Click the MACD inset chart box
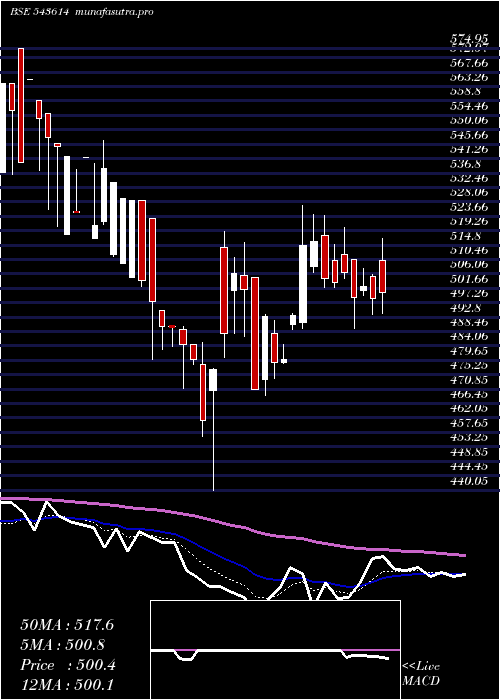 click(275, 650)
